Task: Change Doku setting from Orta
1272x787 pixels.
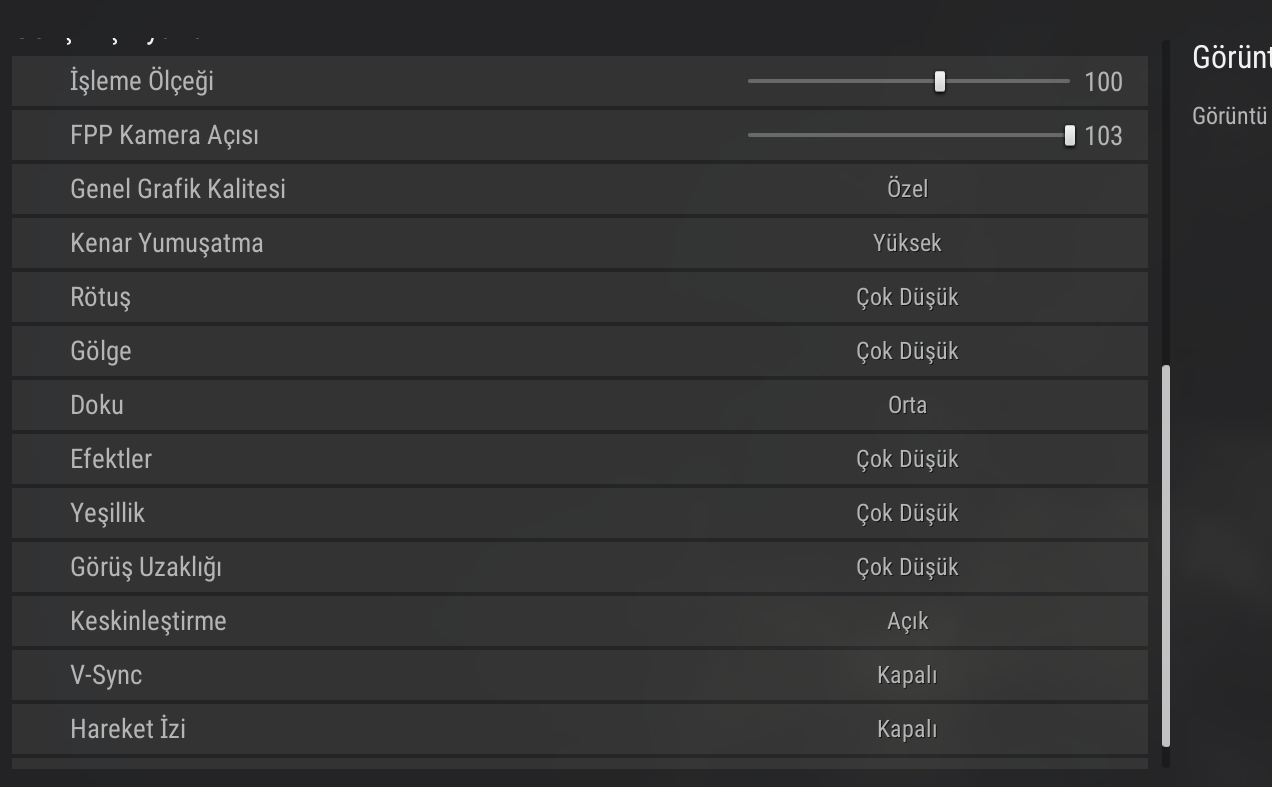Action: coord(907,405)
